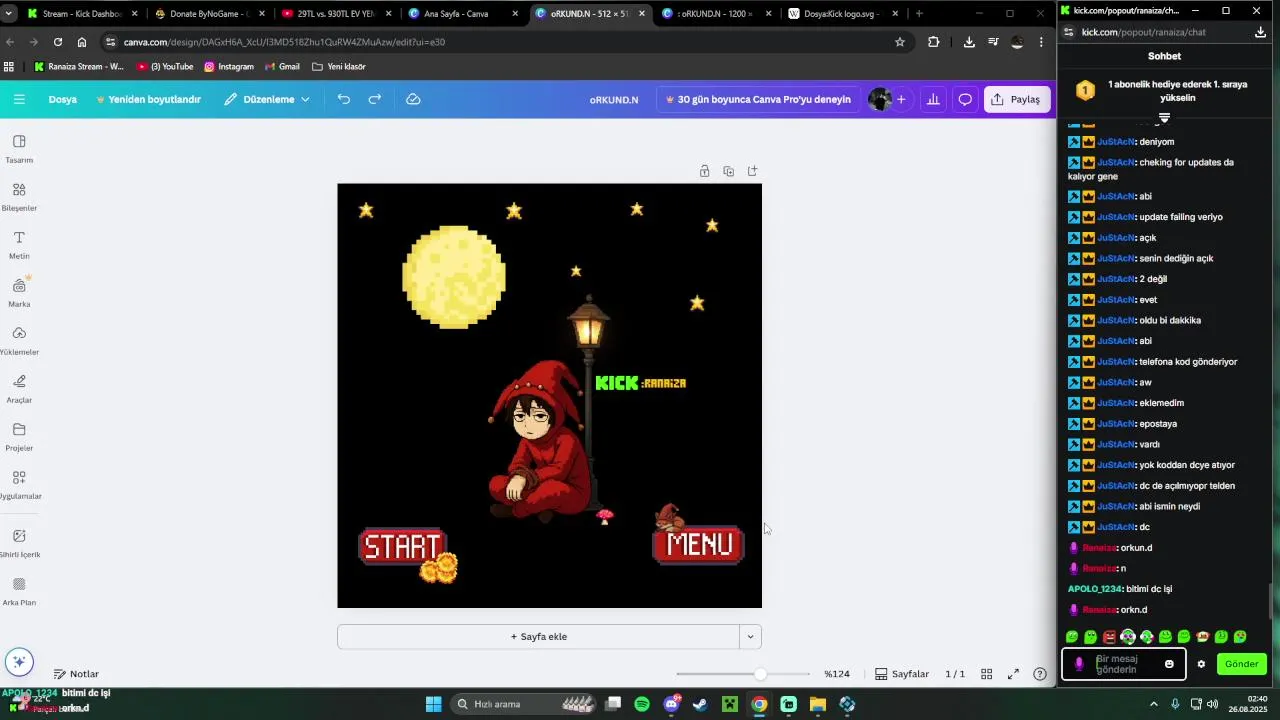
Task: Select the MENU button graphic on canvas
Action: pyautogui.click(x=699, y=545)
